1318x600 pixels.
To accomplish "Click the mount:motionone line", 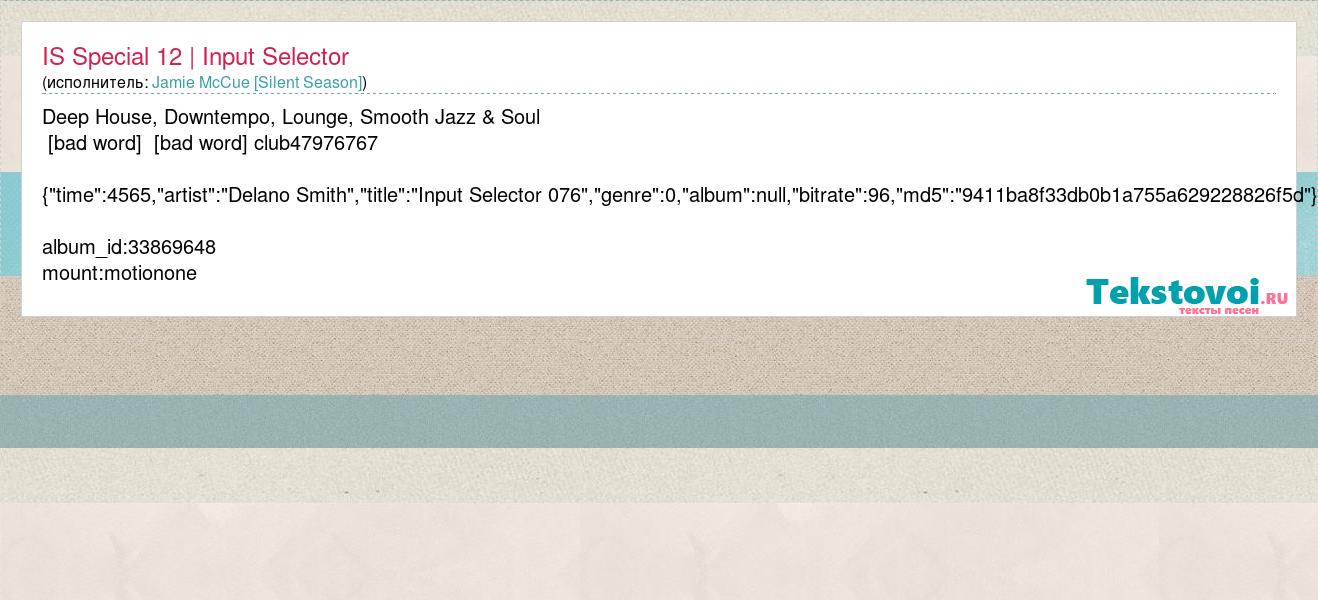I will 119,273.
